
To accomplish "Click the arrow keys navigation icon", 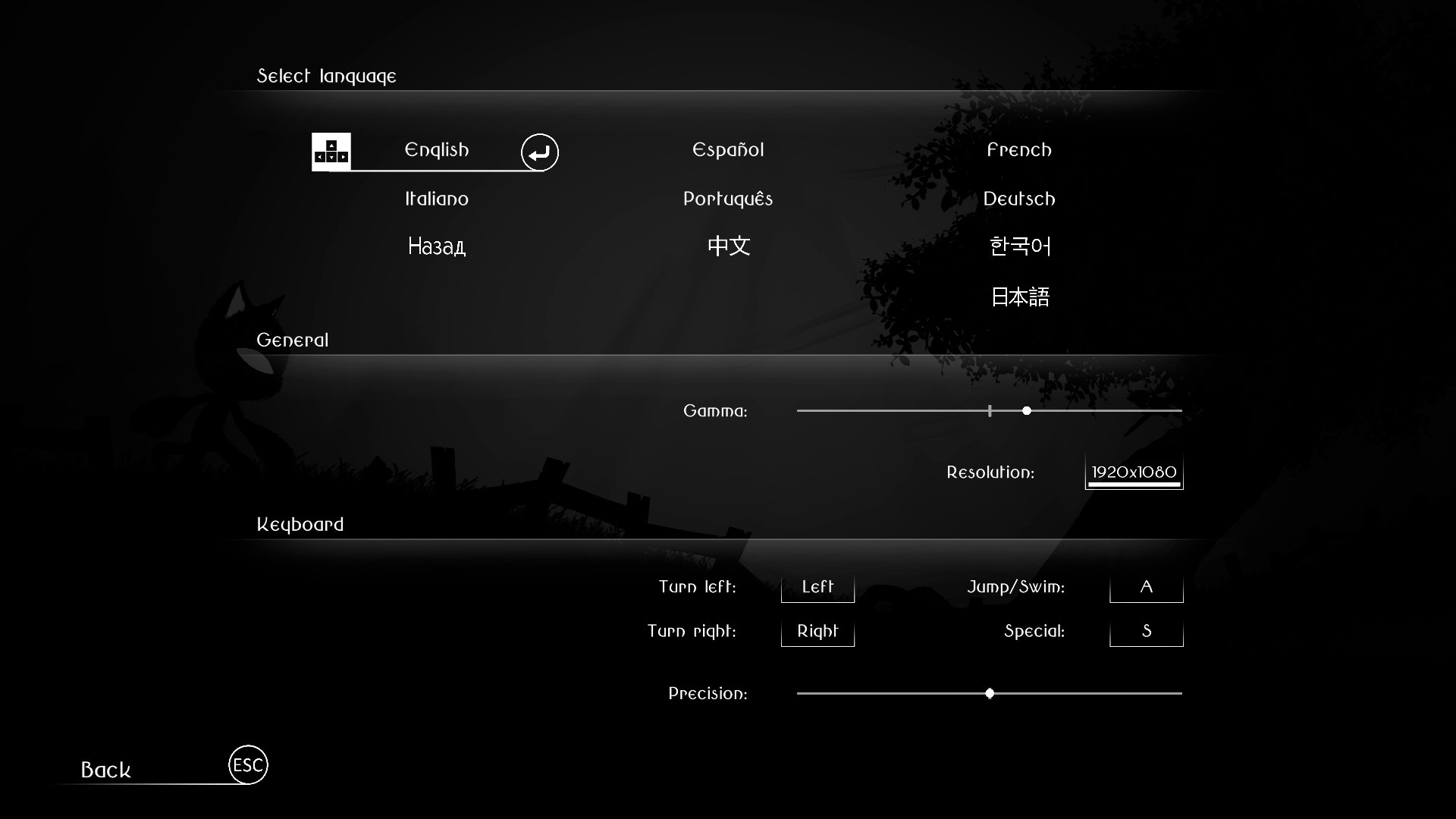I will click(331, 152).
